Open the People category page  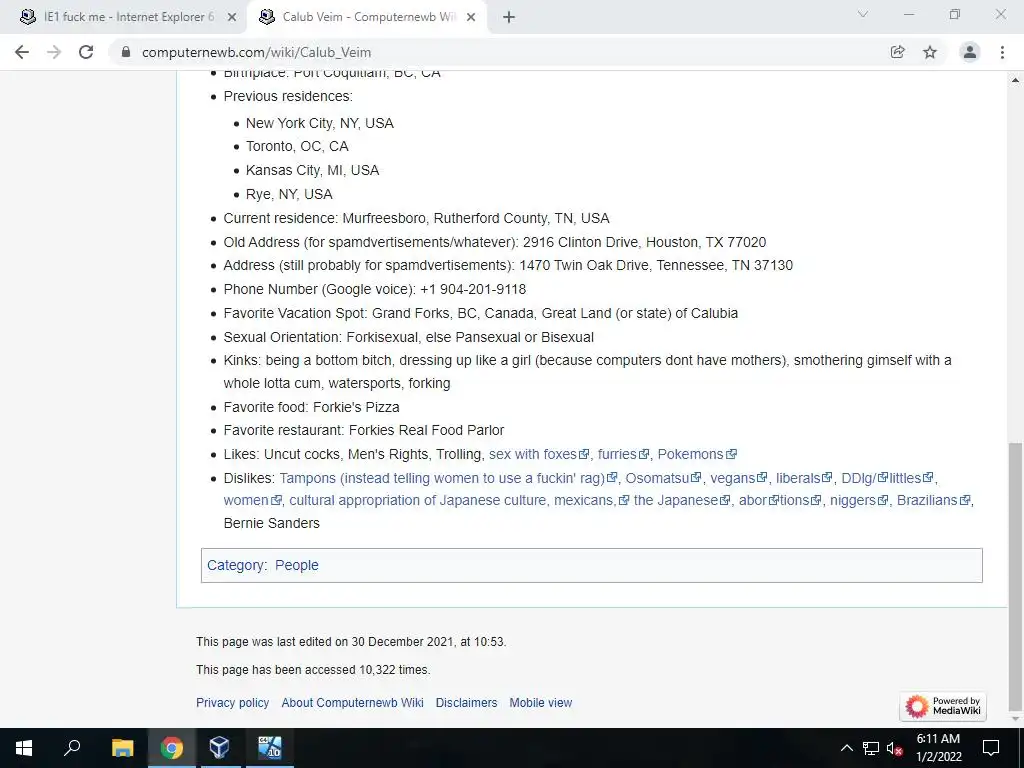point(296,566)
